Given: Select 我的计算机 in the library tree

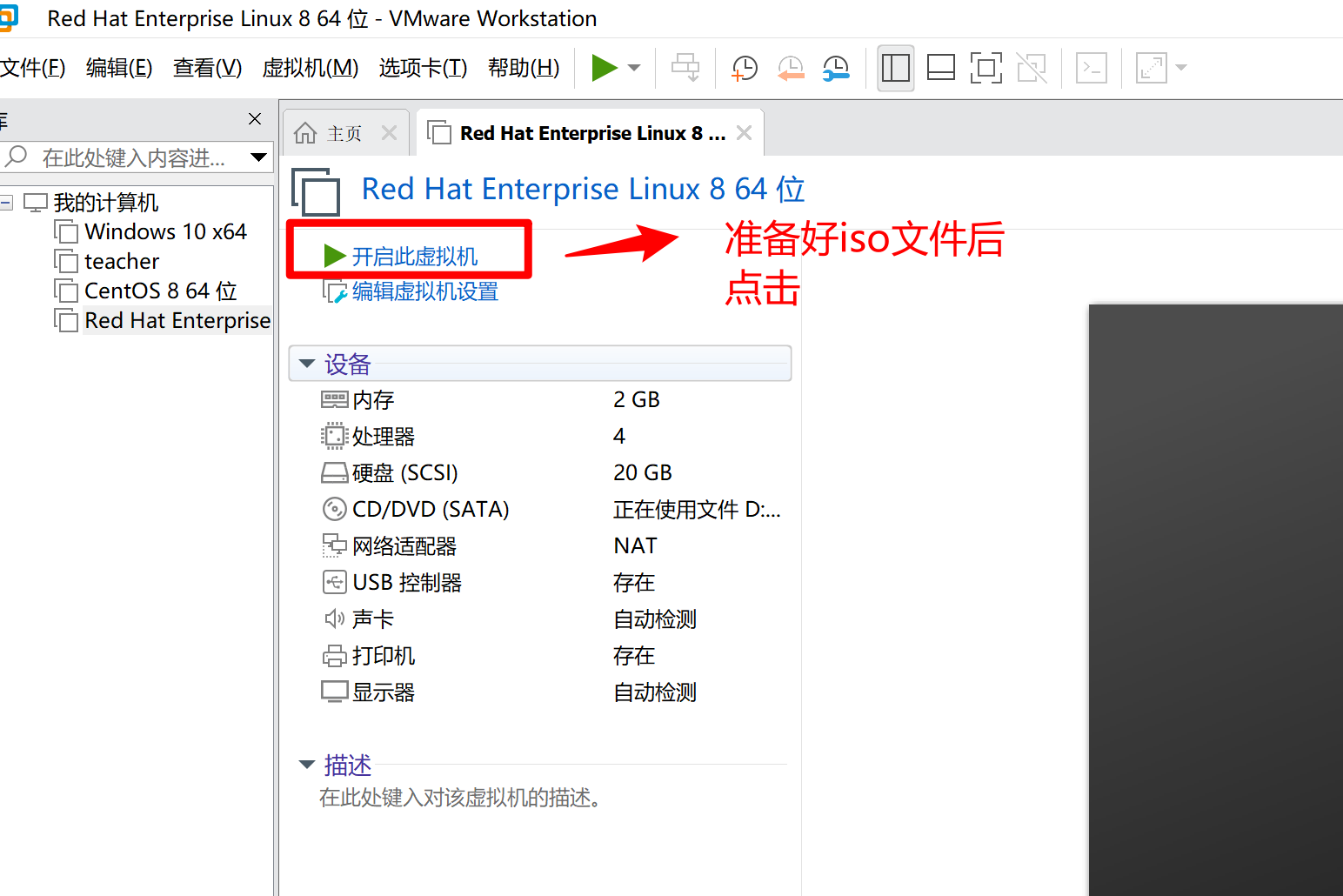Looking at the screenshot, I should (x=105, y=203).
